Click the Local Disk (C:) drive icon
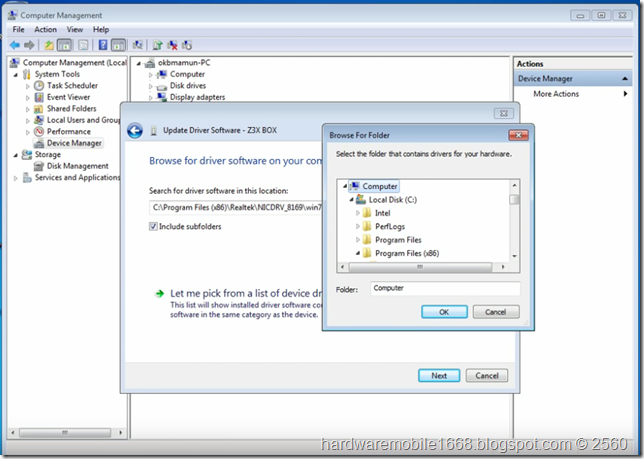Screen dimensions: 644x459 coord(361,200)
